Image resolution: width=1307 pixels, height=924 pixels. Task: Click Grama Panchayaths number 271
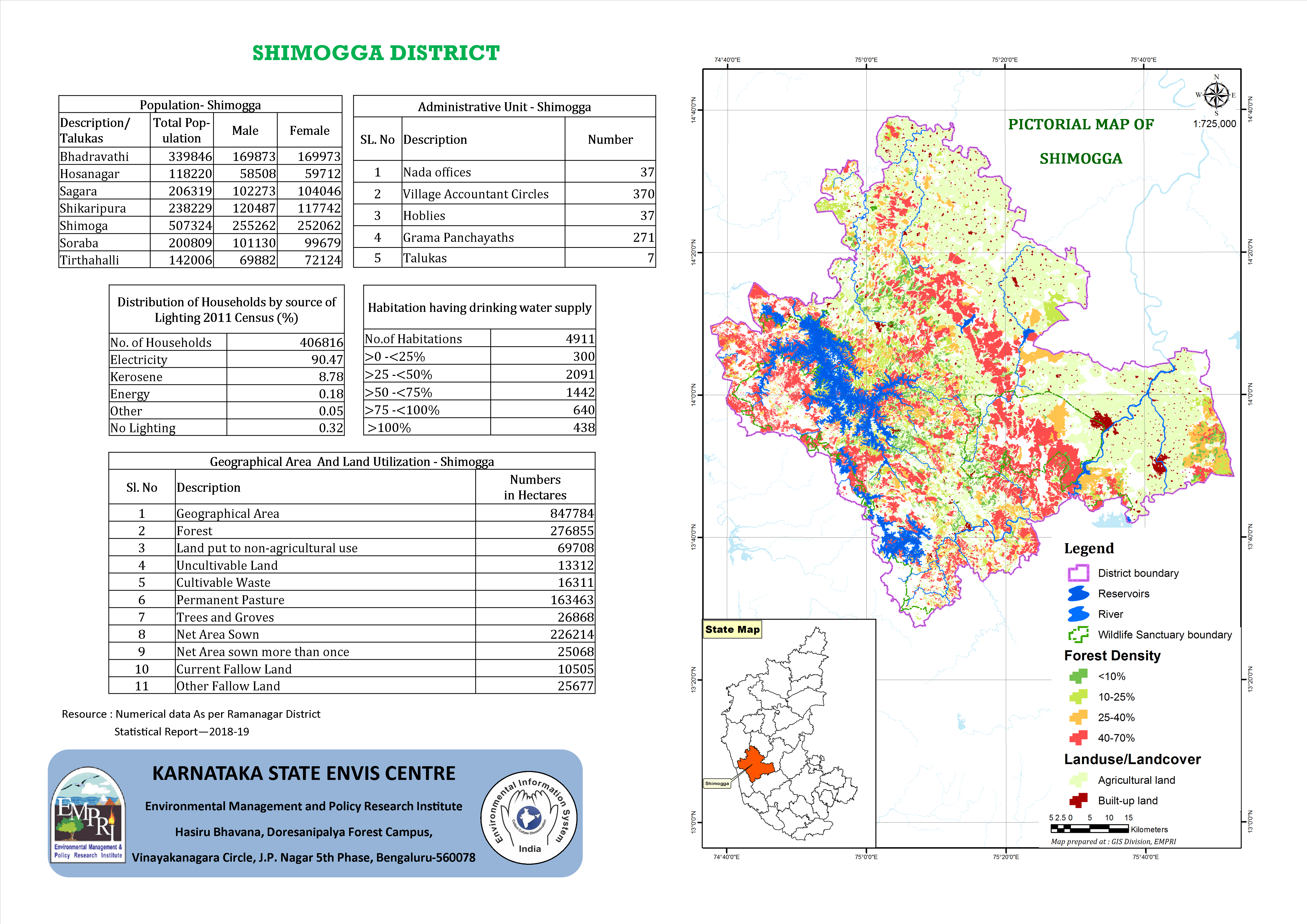tap(643, 237)
